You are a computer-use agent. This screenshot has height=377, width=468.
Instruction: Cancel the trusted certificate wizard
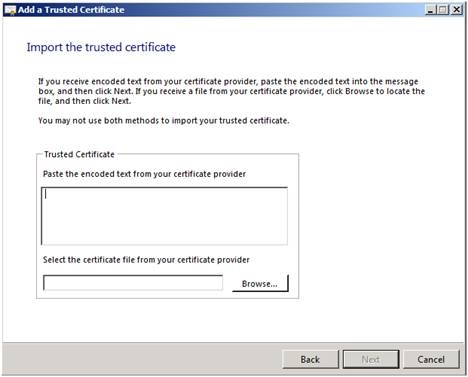pyautogui.click(x=431, y=359)
